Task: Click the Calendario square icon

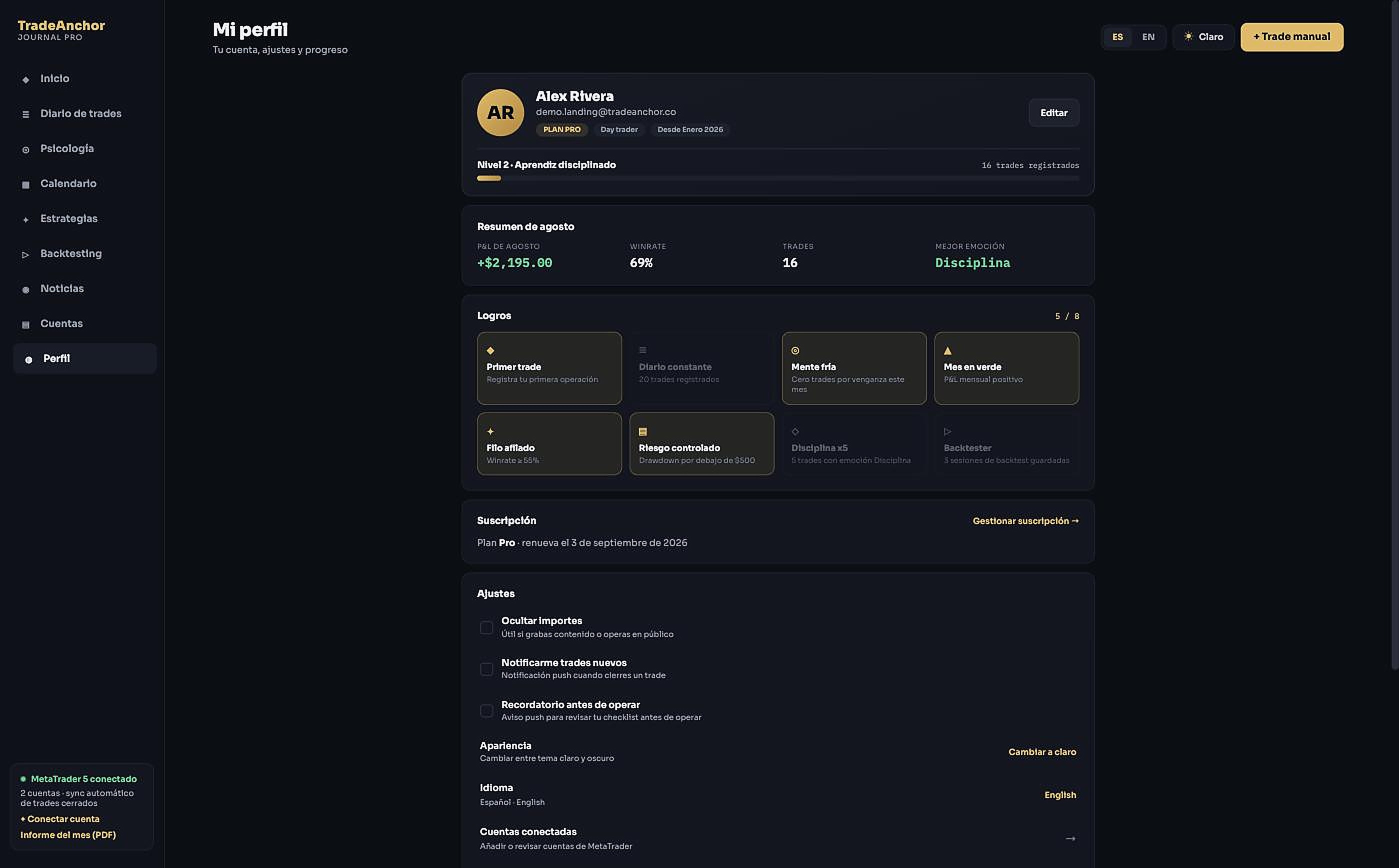Action: click(x=25, y=184)
